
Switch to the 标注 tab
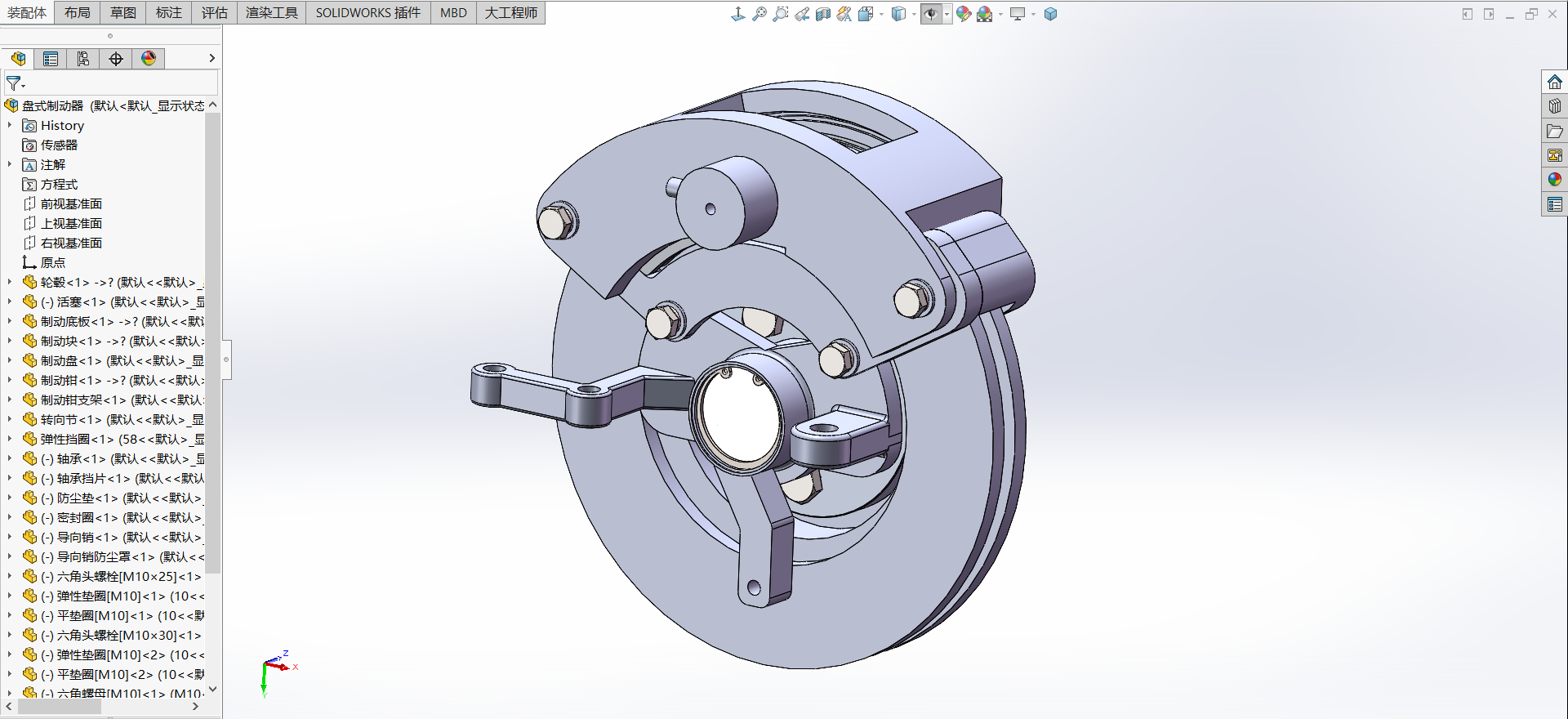[169, 12]
